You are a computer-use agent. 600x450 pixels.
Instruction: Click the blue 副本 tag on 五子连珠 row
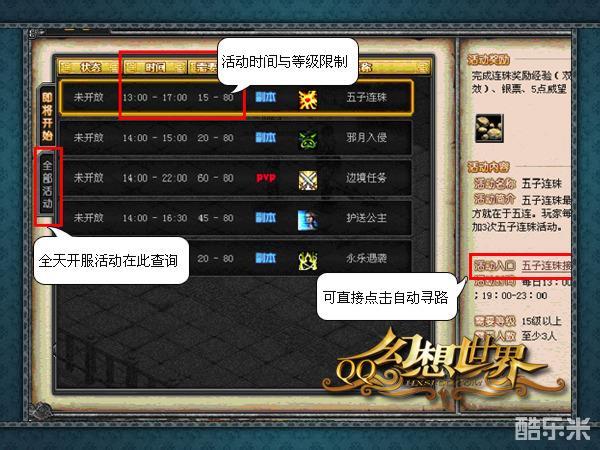[x=266, y=97]
